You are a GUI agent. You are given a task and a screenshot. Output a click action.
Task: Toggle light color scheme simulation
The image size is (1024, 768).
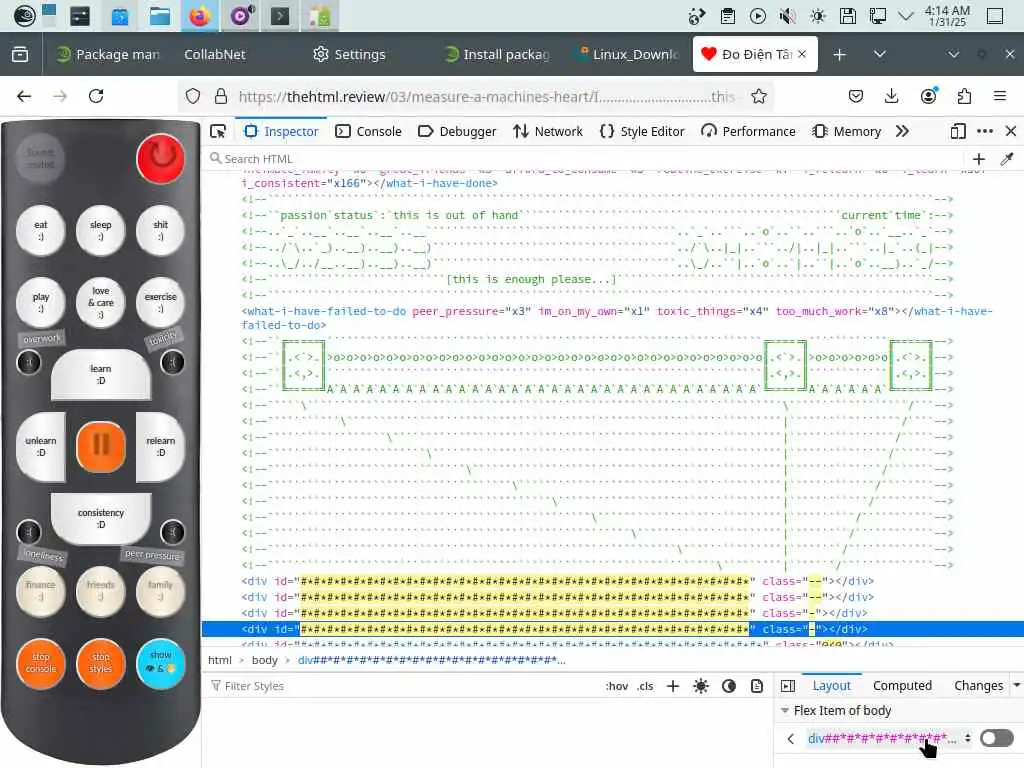point(701,686)
